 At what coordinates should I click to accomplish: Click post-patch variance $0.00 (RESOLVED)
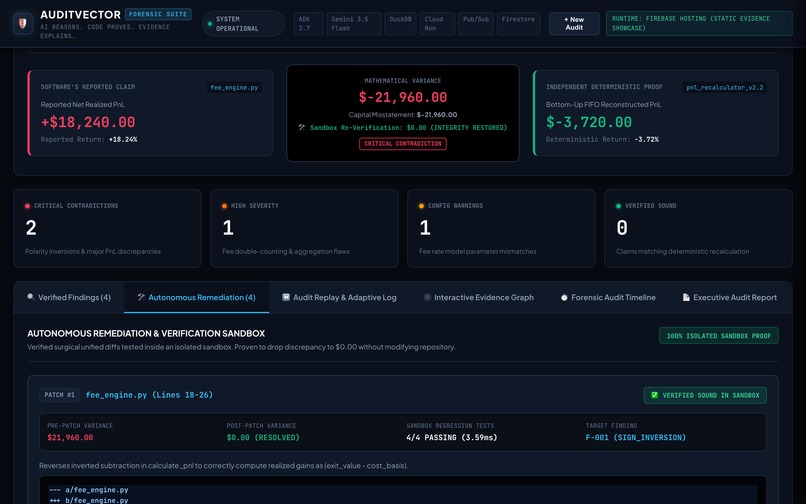[x=263, y=437]
